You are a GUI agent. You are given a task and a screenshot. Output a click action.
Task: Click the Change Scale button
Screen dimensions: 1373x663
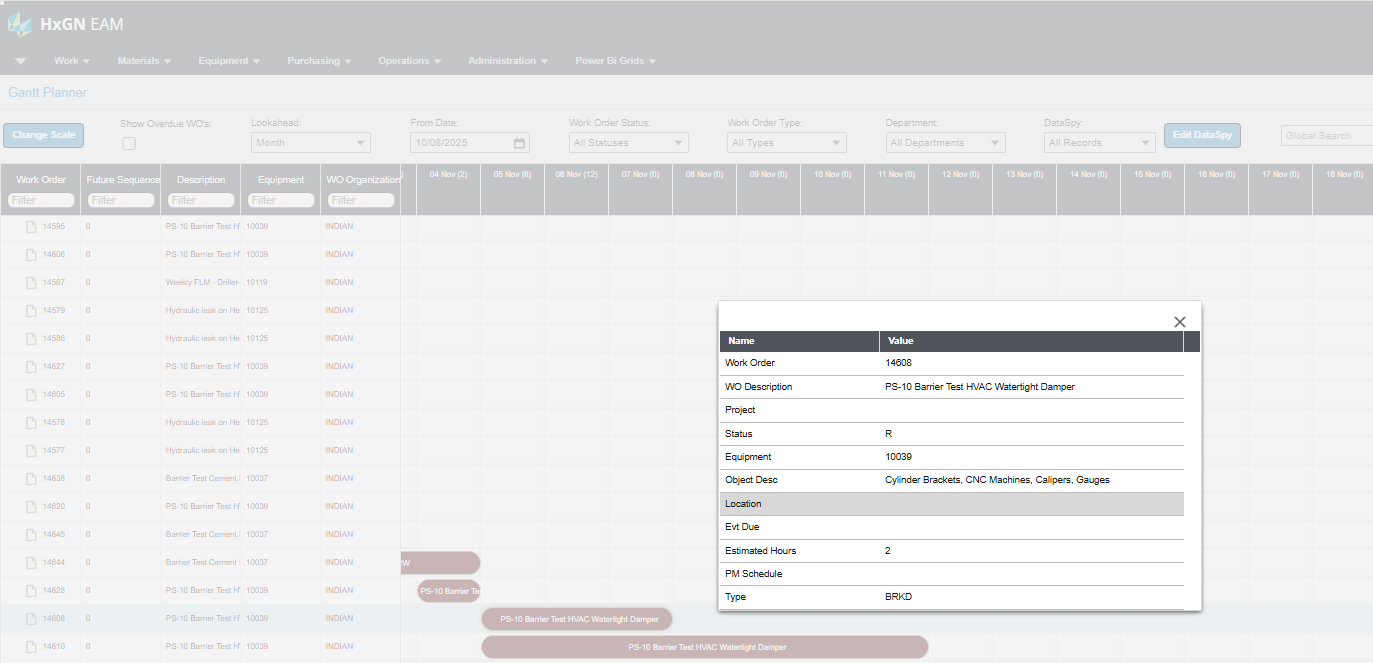(43, 135)
